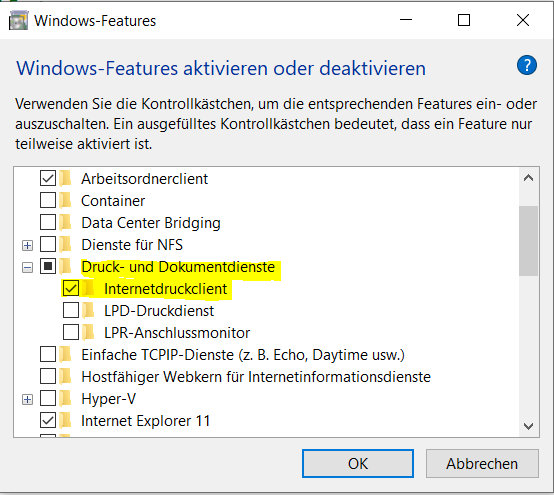The image size is (554, 495).
Task: Click the Internetdruckclient folder icon
Action: pos(88,289)
